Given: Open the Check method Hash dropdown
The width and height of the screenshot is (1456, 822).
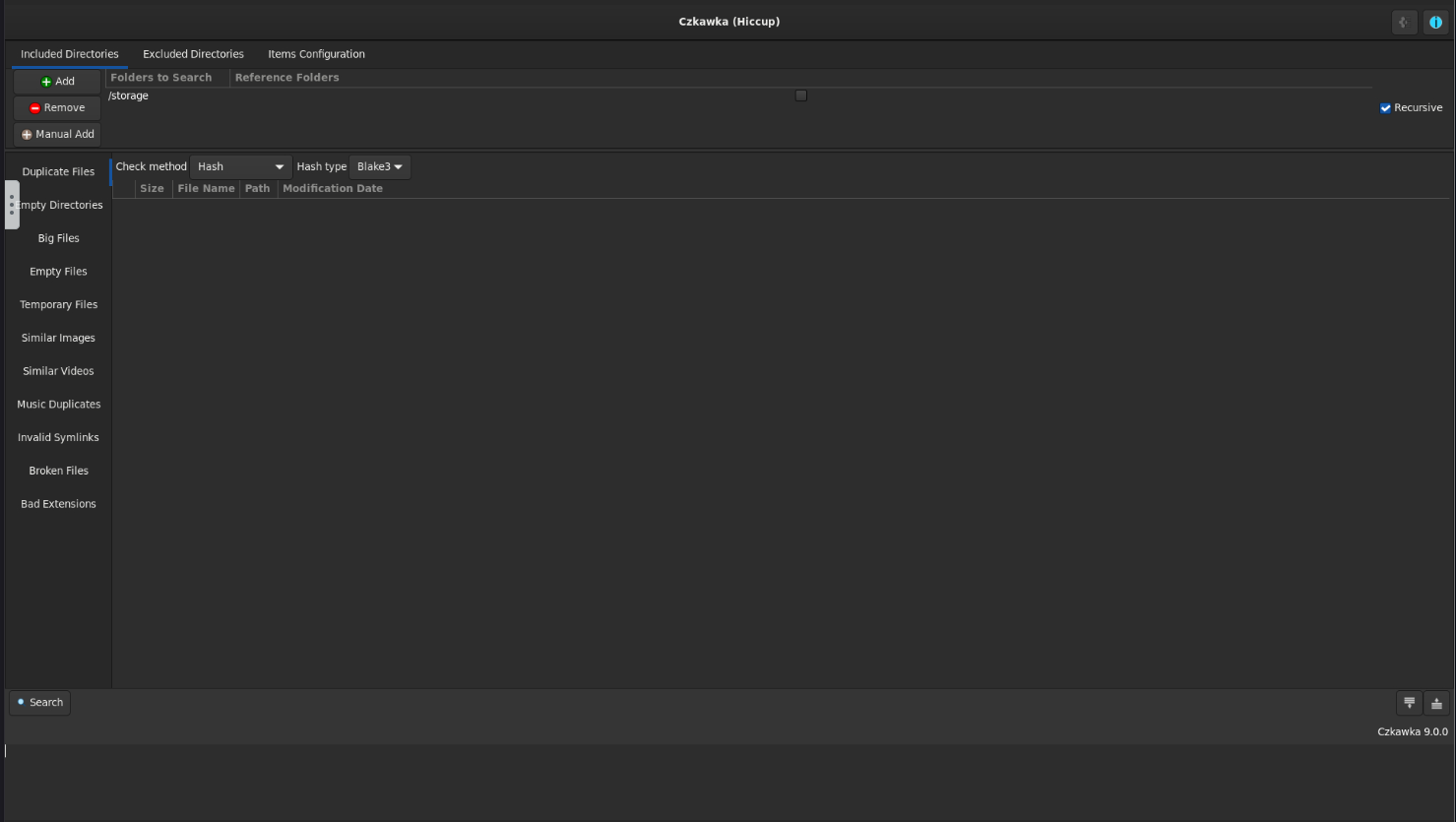Looking at the screenshot, I should coord(241,167).
